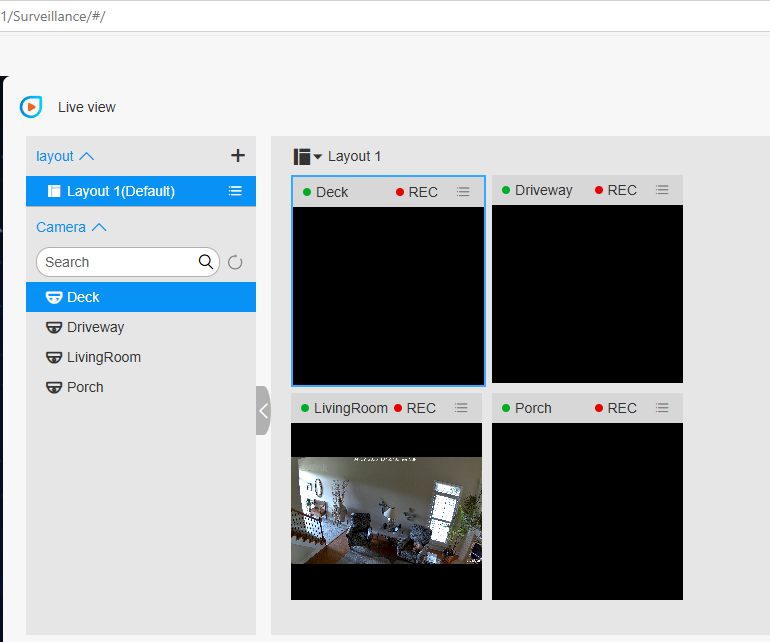Click the LivingRoom camera dome icon

click(54, 357)
